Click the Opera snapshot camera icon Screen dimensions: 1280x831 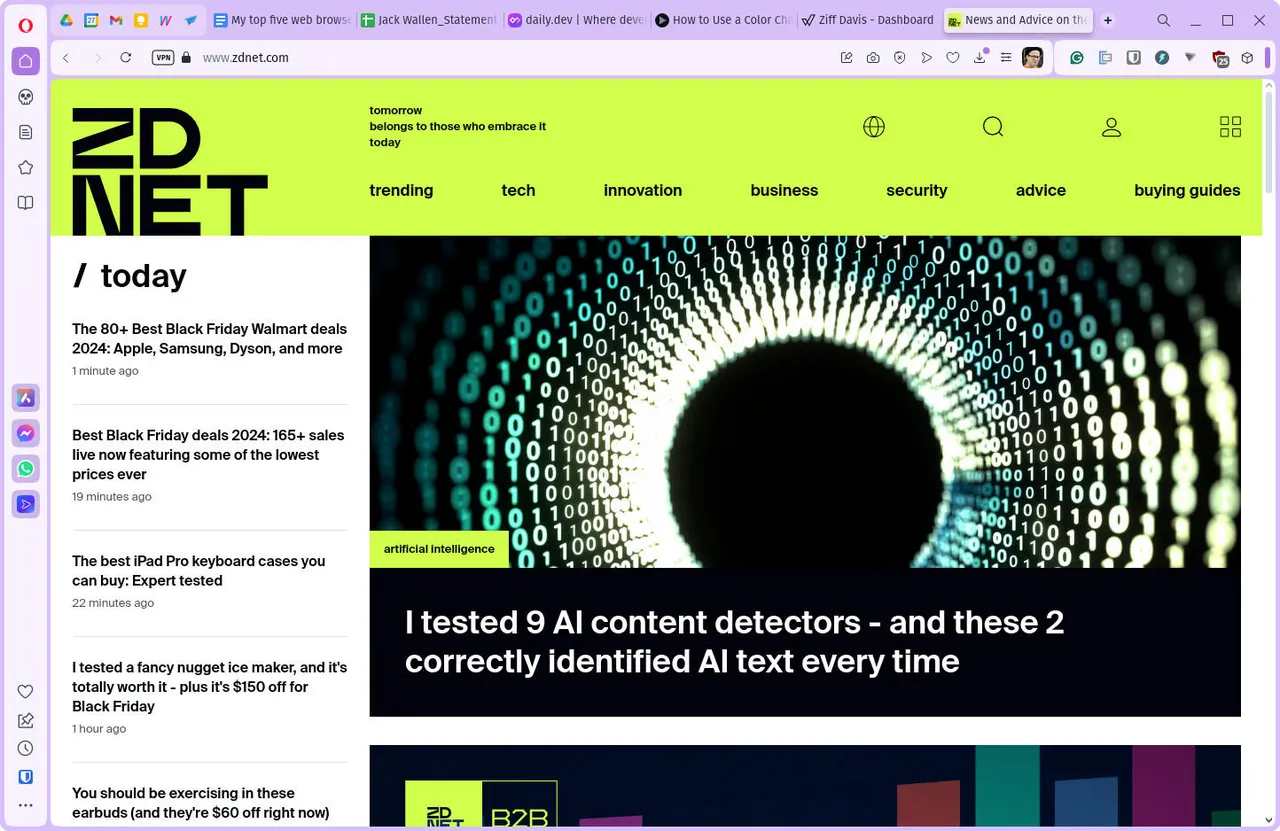click(x=873, y=58)
